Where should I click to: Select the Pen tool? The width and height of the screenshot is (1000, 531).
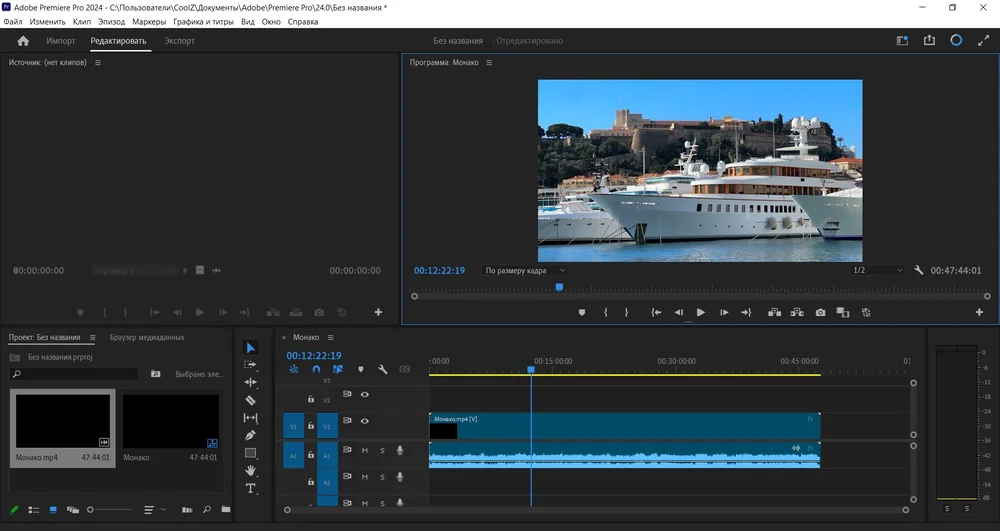(251, 435)
